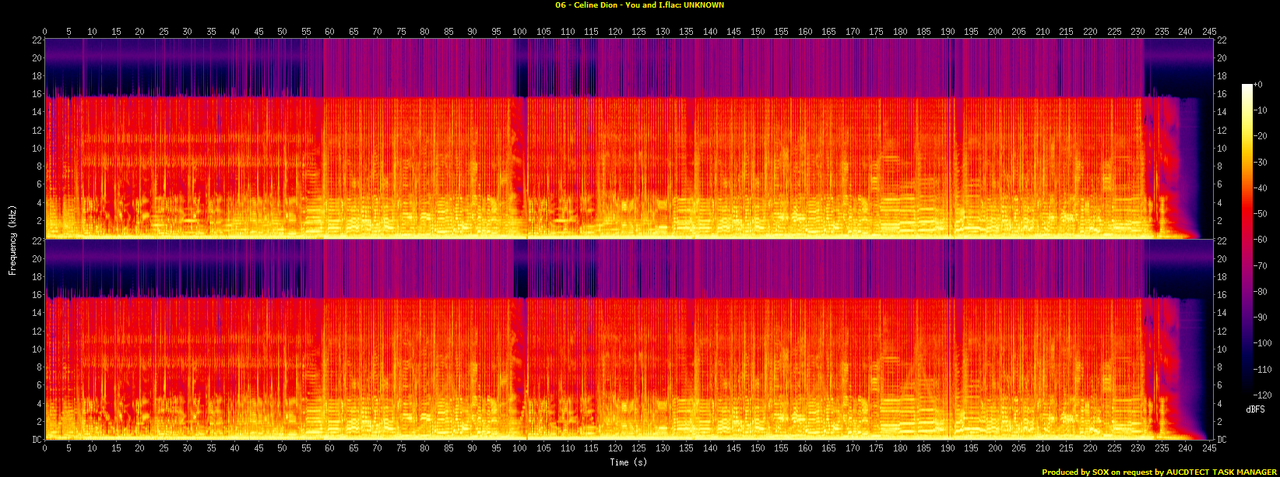Click the '-40' value on the dBFS scale
Screen dimensions: 1280x477
coord(1263,190)
